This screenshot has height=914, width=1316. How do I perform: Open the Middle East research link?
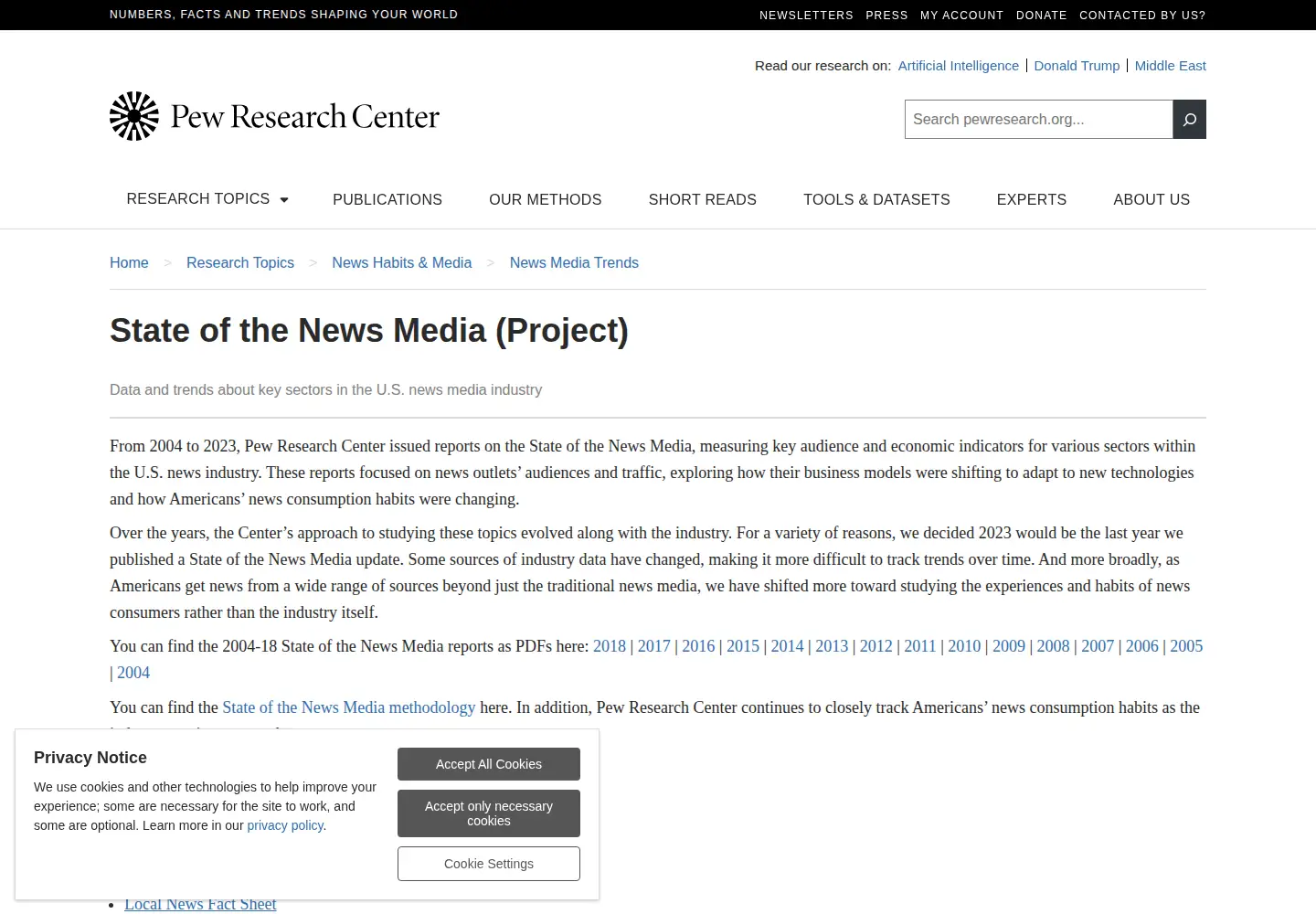click(x=1171, y=66)
